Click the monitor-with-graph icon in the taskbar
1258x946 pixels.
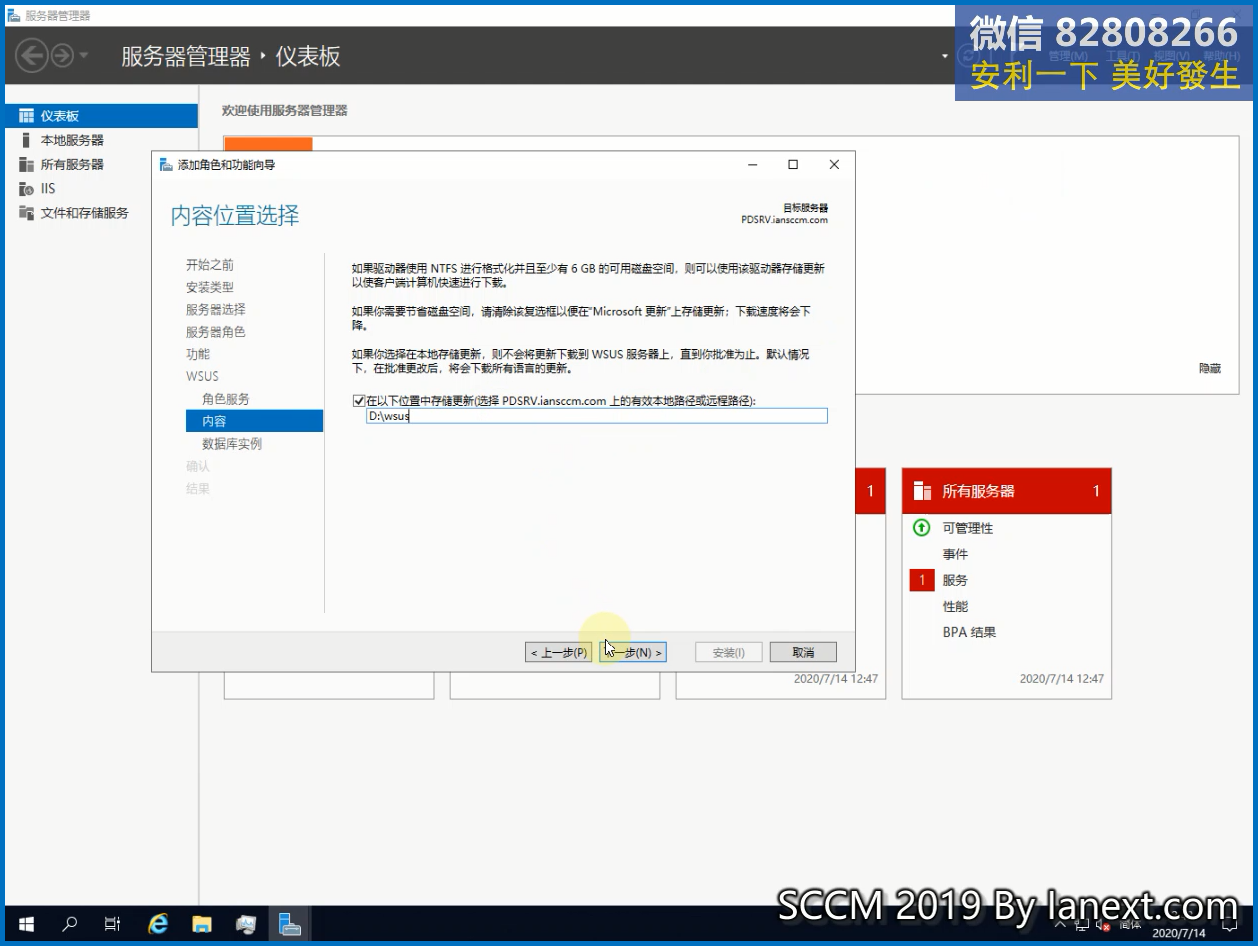(x=246, y=924)
